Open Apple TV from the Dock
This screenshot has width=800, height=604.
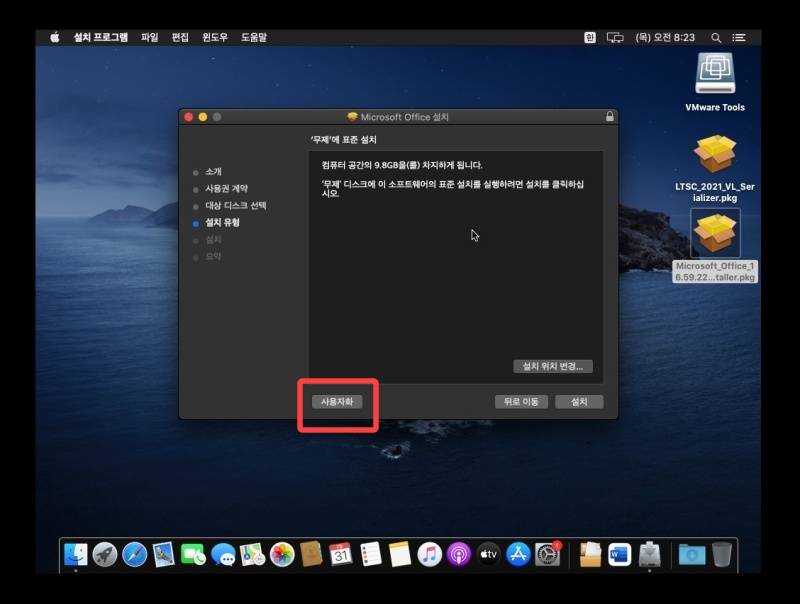pyautogui.click(x=488, y=555)
